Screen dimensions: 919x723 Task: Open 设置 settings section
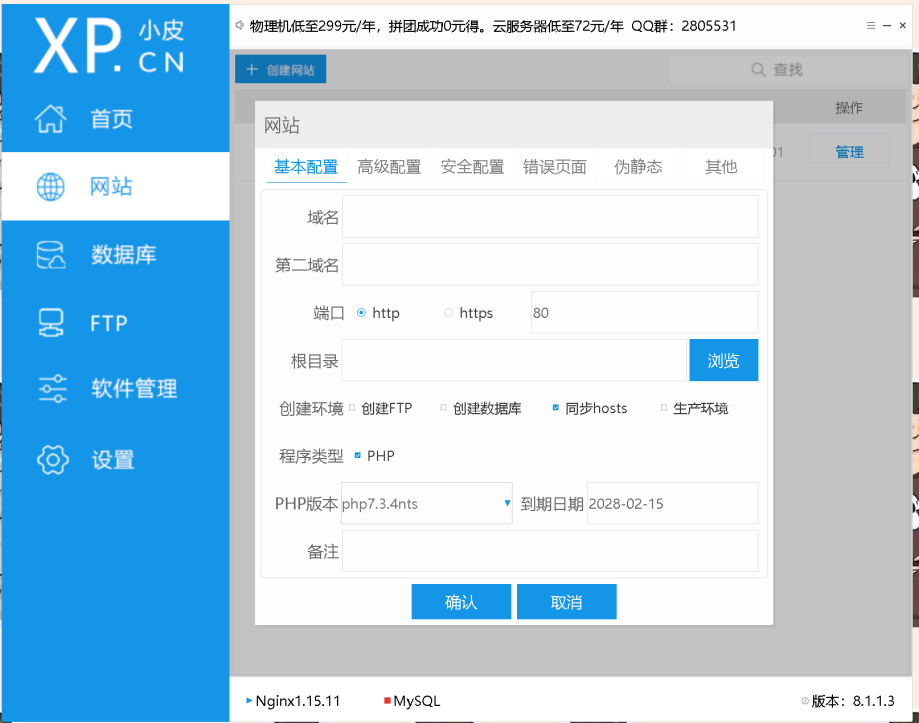click(115, 459)
